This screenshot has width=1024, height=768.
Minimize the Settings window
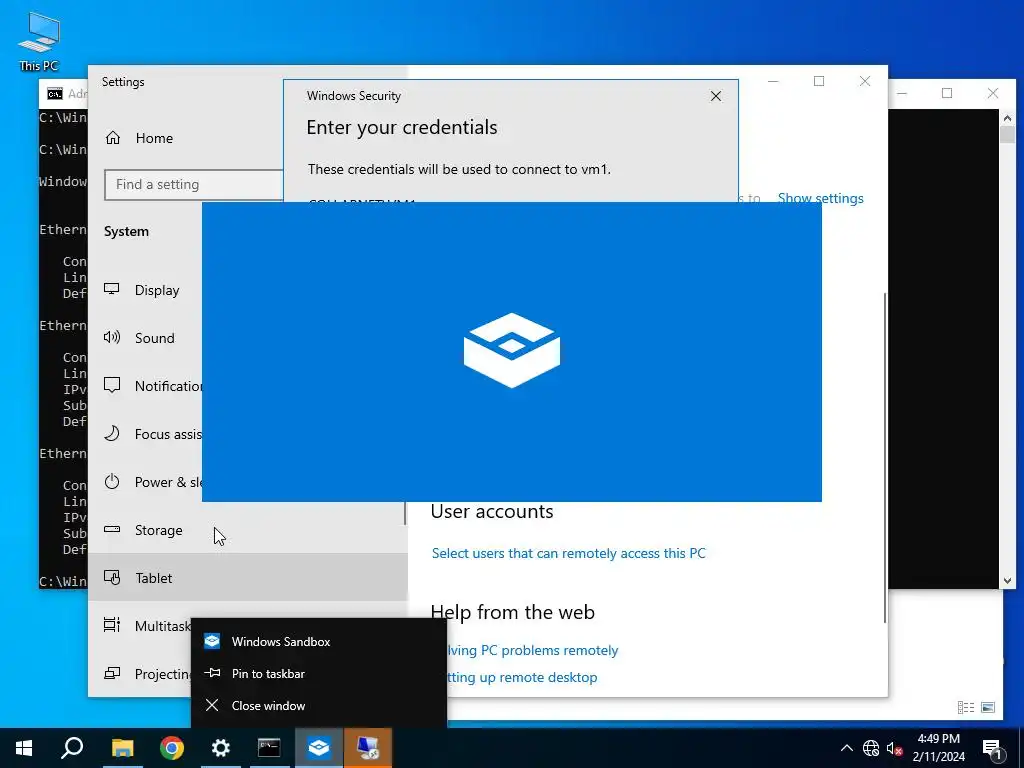(773, 81)
